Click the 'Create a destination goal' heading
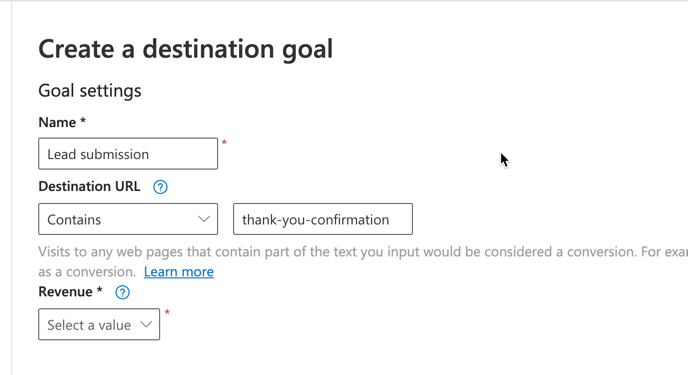This screenshot has width=688, height=375. [x=186, y=49]
